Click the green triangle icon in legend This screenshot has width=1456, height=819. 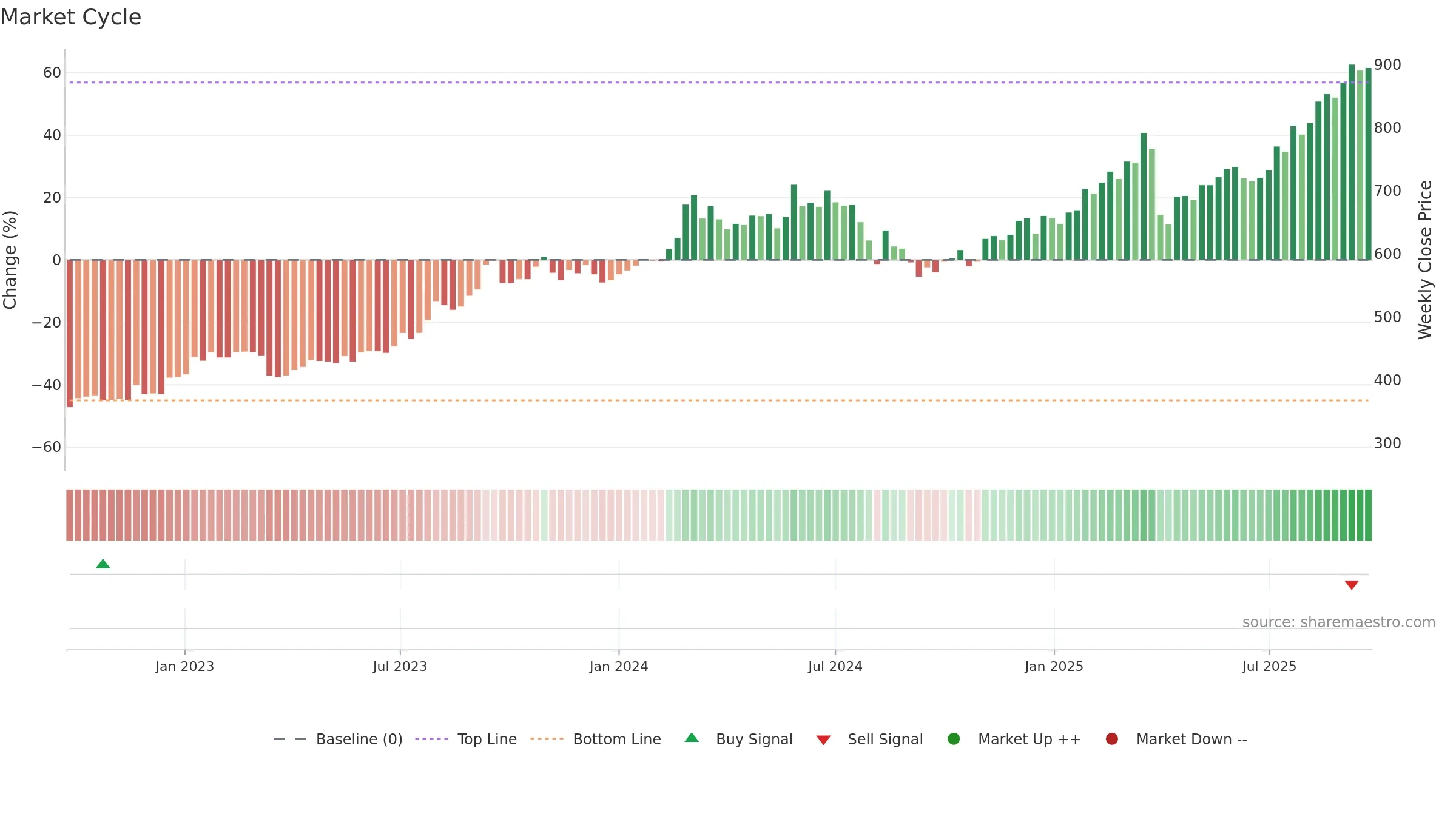692,738
